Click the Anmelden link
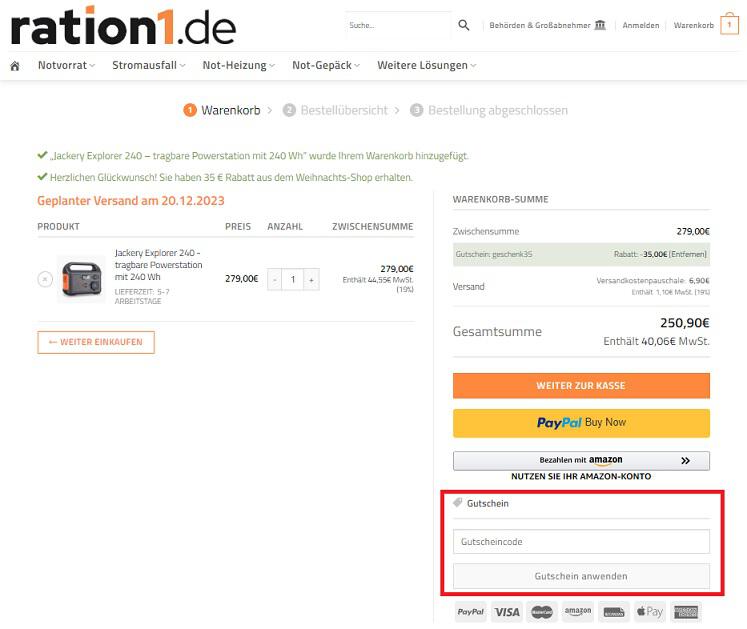Viewport: 747px width, 629px height. click(641, 25)
